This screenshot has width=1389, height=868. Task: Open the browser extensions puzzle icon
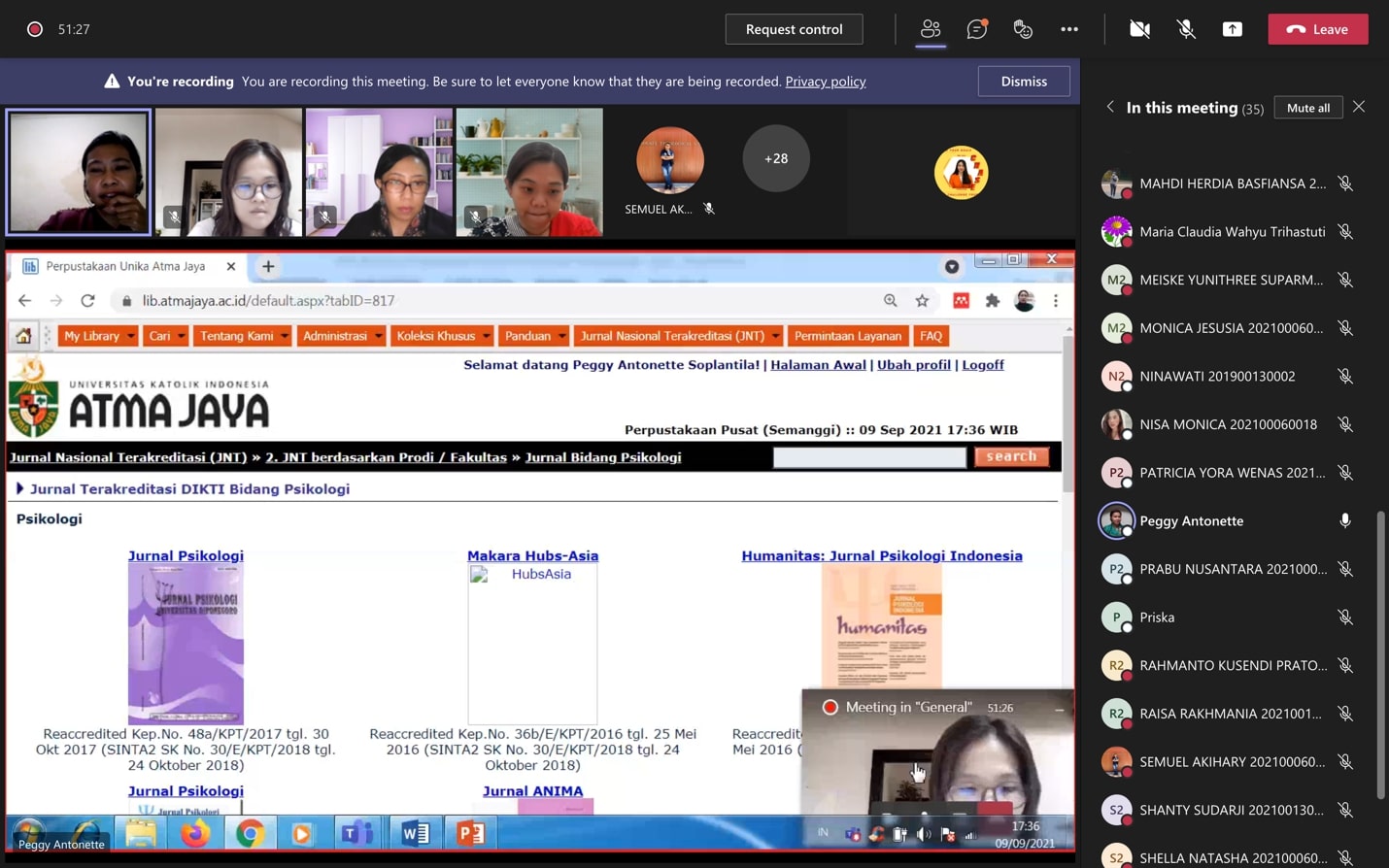click(x=992, y=301)
